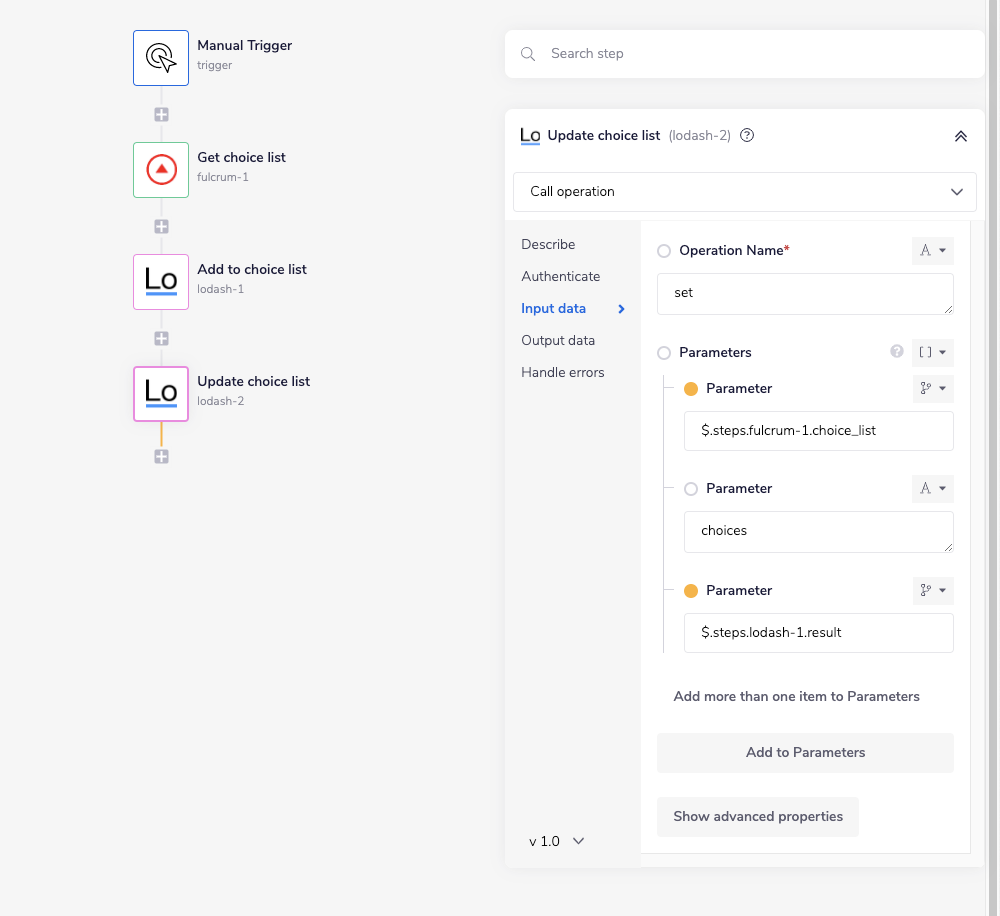Open the Add to choice list Lodash node
This screenshot has width=1000, height=916.
[x=161, y=281]
